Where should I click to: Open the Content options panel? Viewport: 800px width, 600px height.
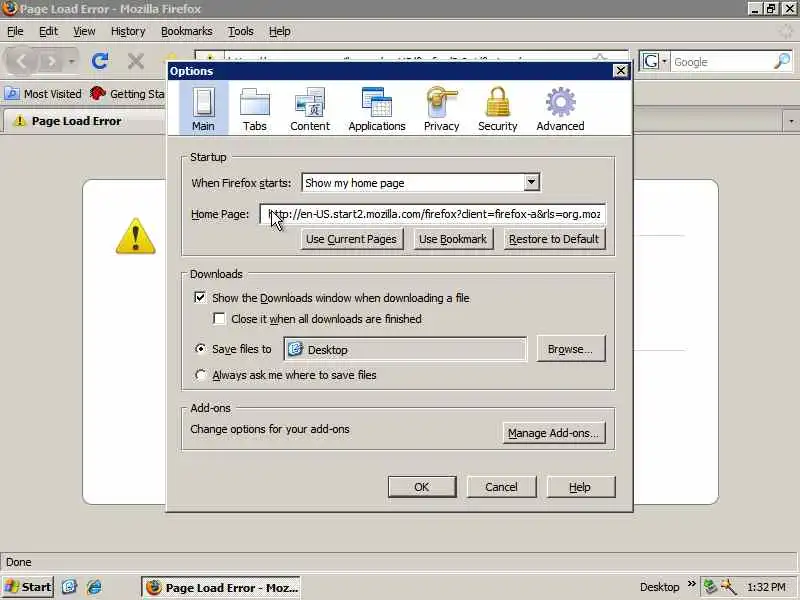point(310,109)
